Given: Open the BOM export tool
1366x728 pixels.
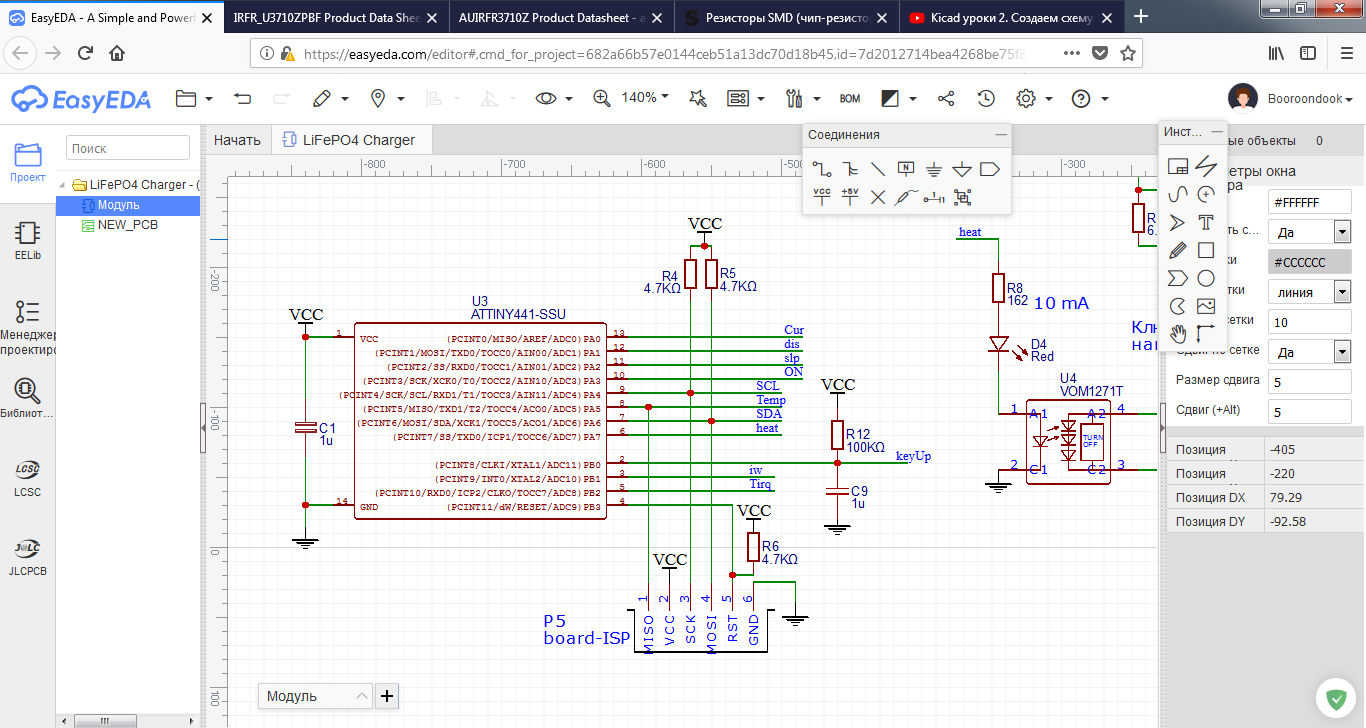Looking at the screenshot, I should pyautogui.click(x=850, y=98).
